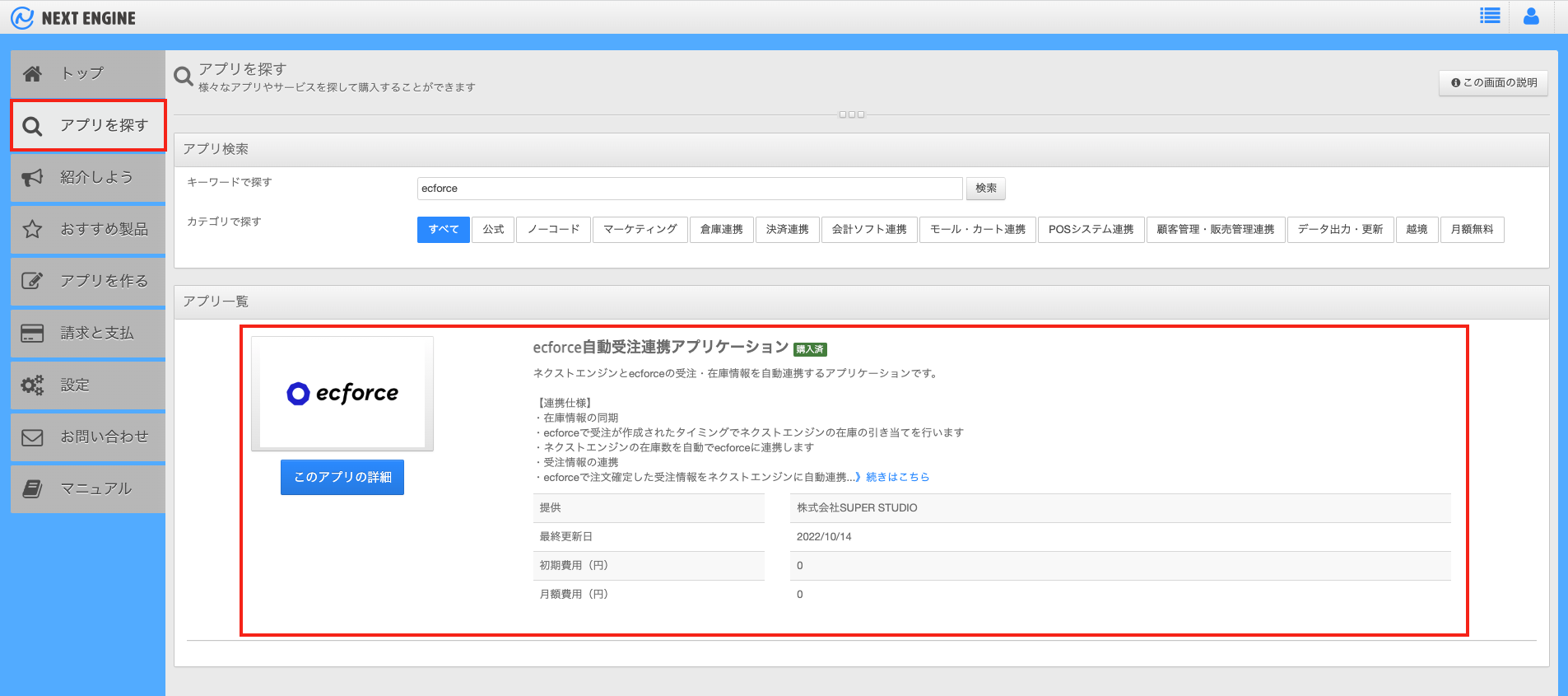This screenshot has height=696, width=1568.
Task: Click the edit icon beside アプリを作る
Action: coord(32,281)
